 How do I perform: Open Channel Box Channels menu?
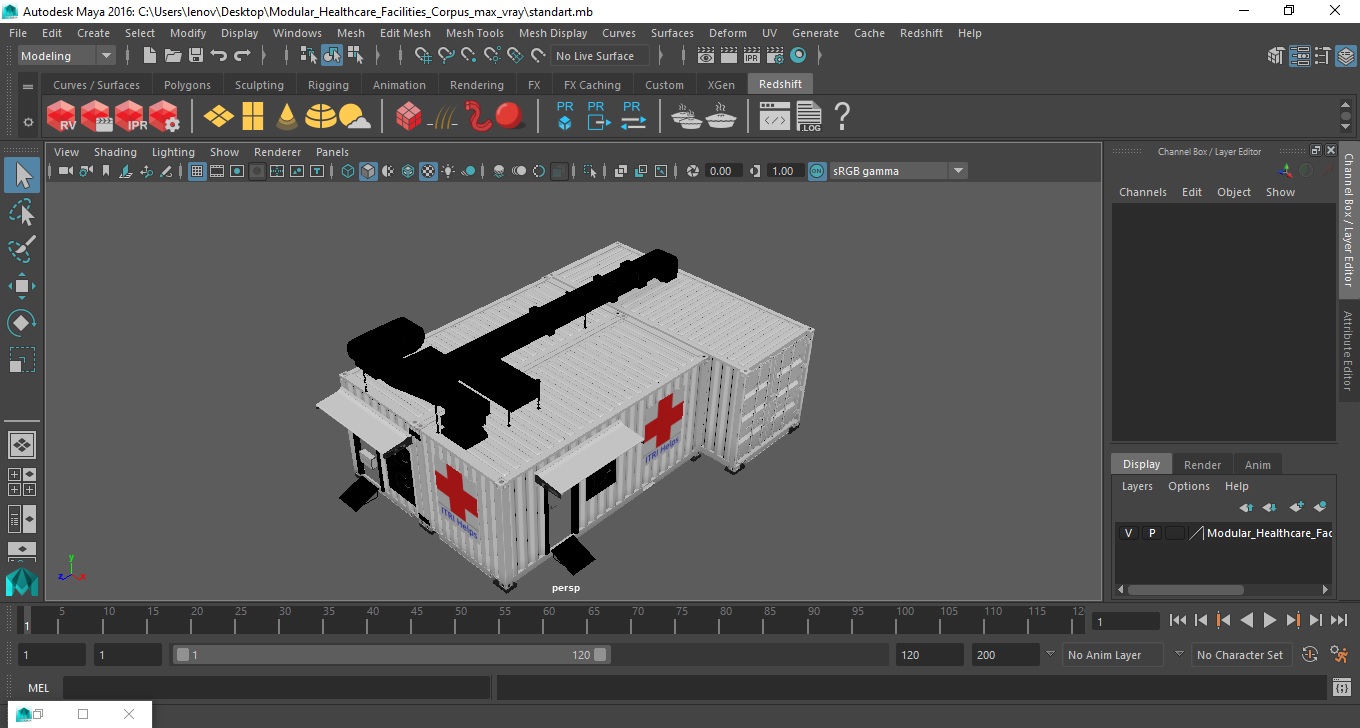point(1142,192)
